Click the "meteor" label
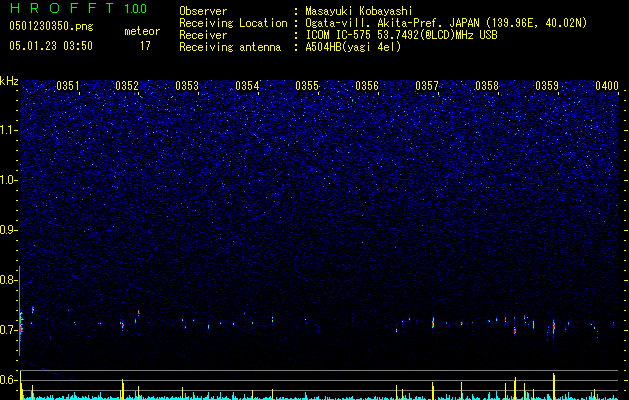629x400 pixels. click(142, 31)
